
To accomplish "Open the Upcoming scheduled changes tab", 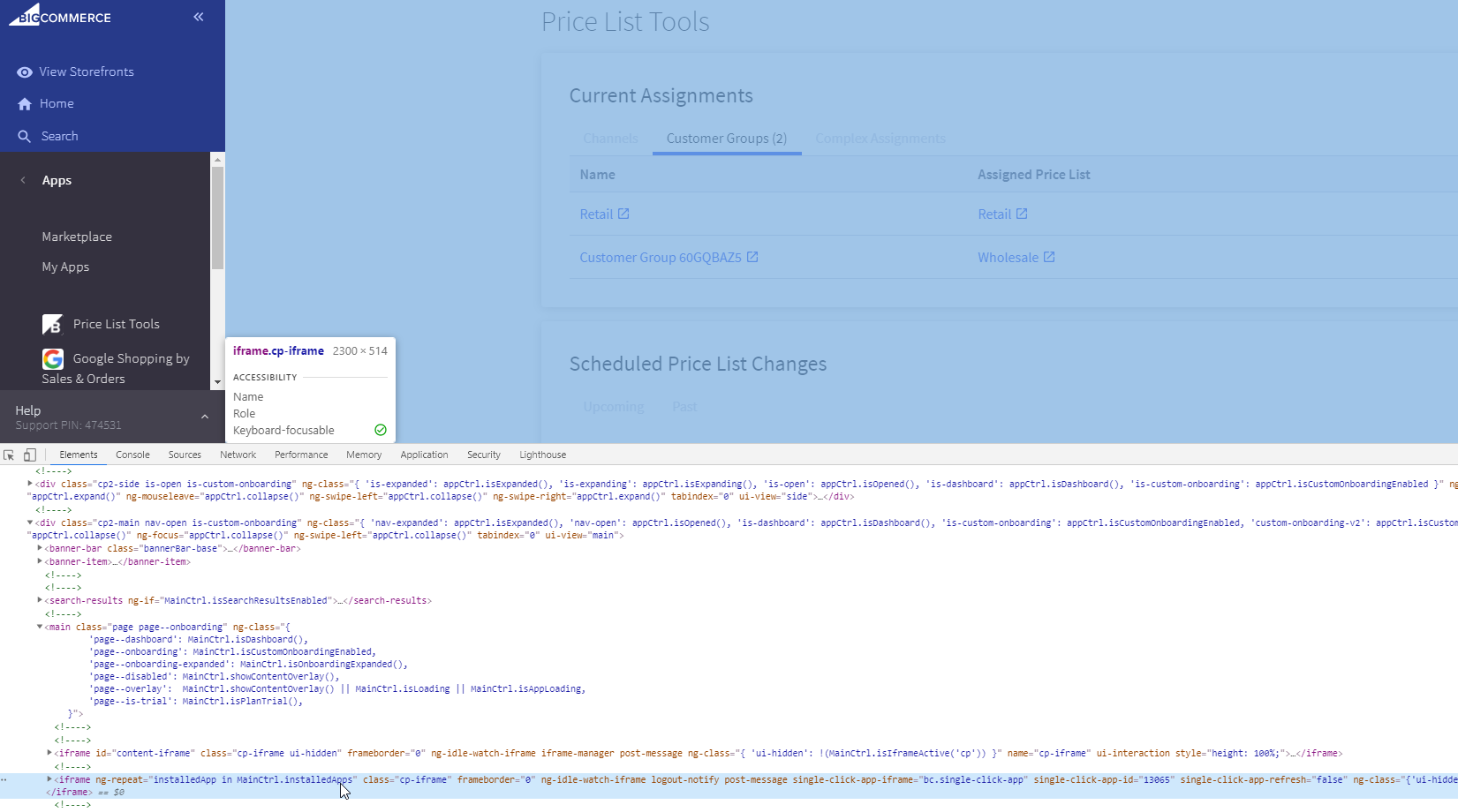I will click(614, 407).
